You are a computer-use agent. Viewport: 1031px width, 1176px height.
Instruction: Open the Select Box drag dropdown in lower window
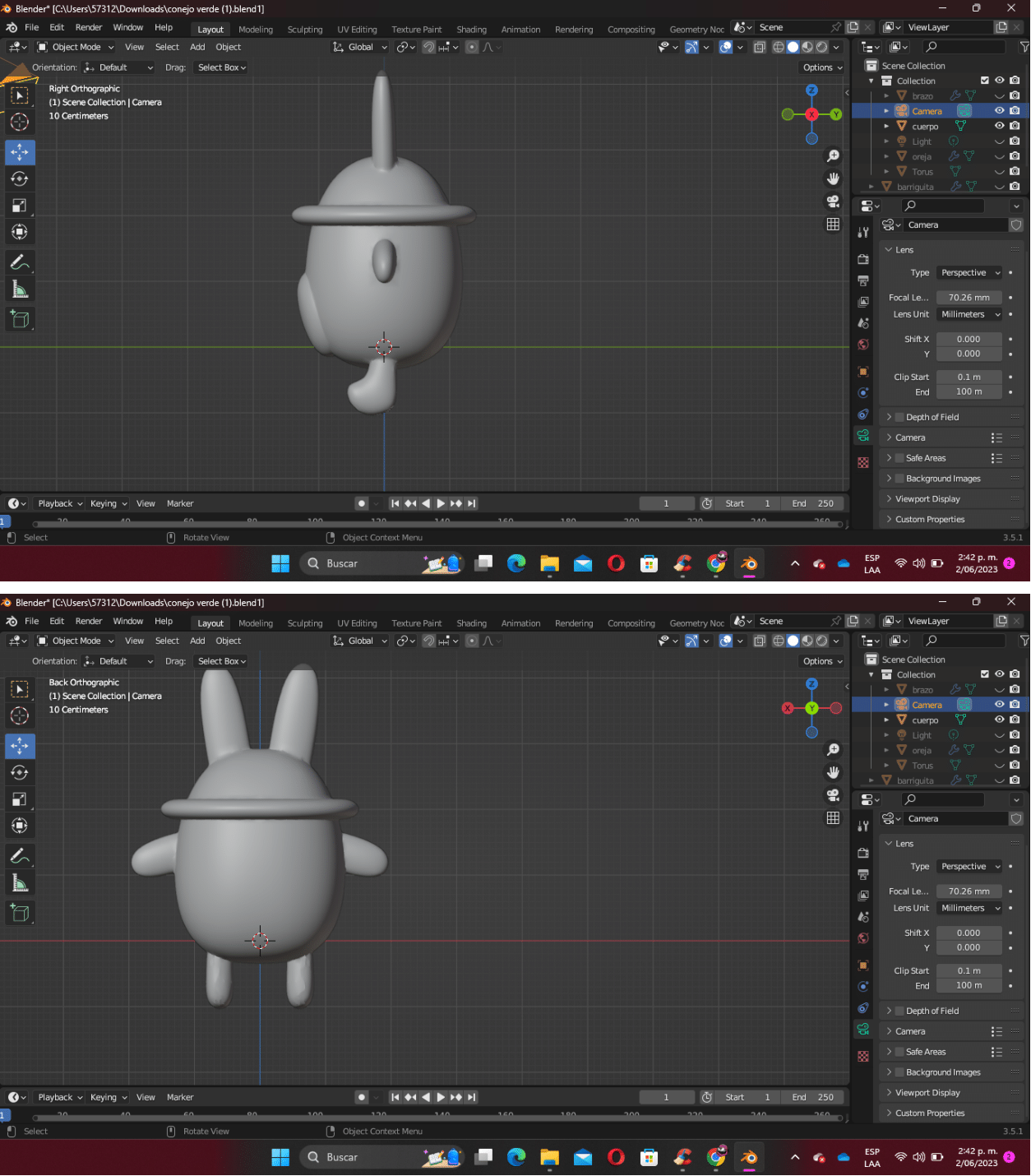pos(221,661)
